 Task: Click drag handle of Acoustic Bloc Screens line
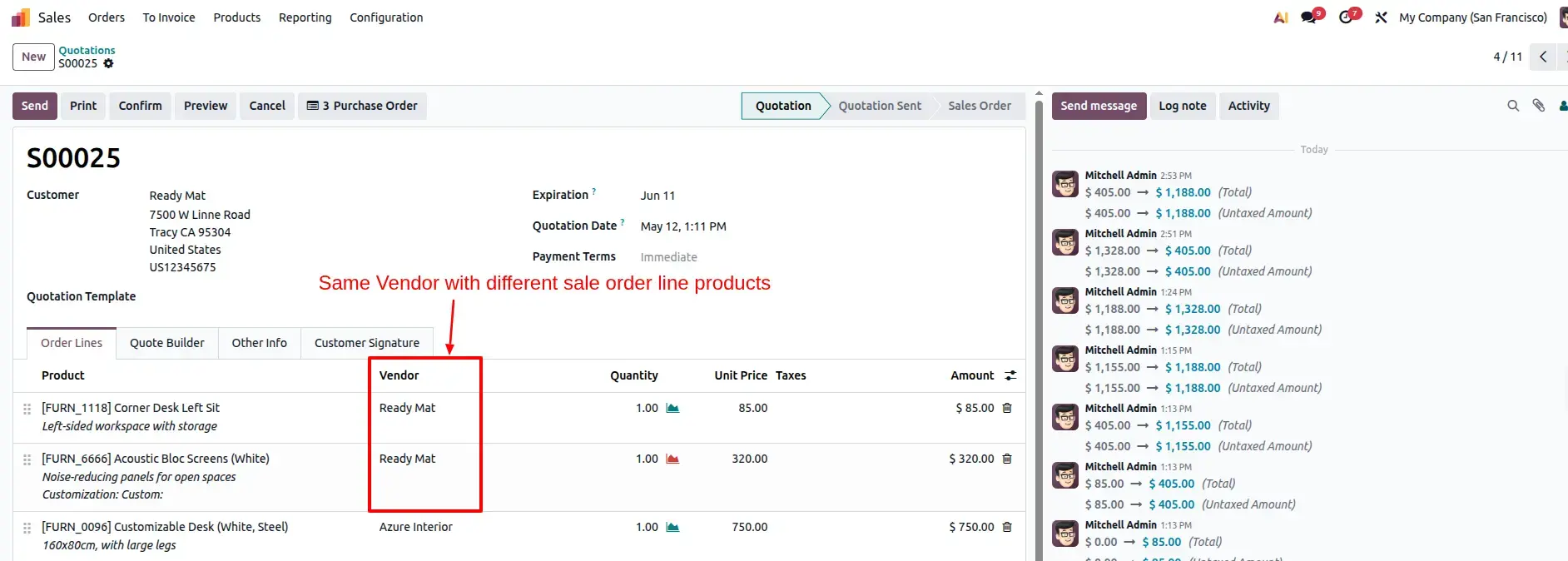(27, 459)
